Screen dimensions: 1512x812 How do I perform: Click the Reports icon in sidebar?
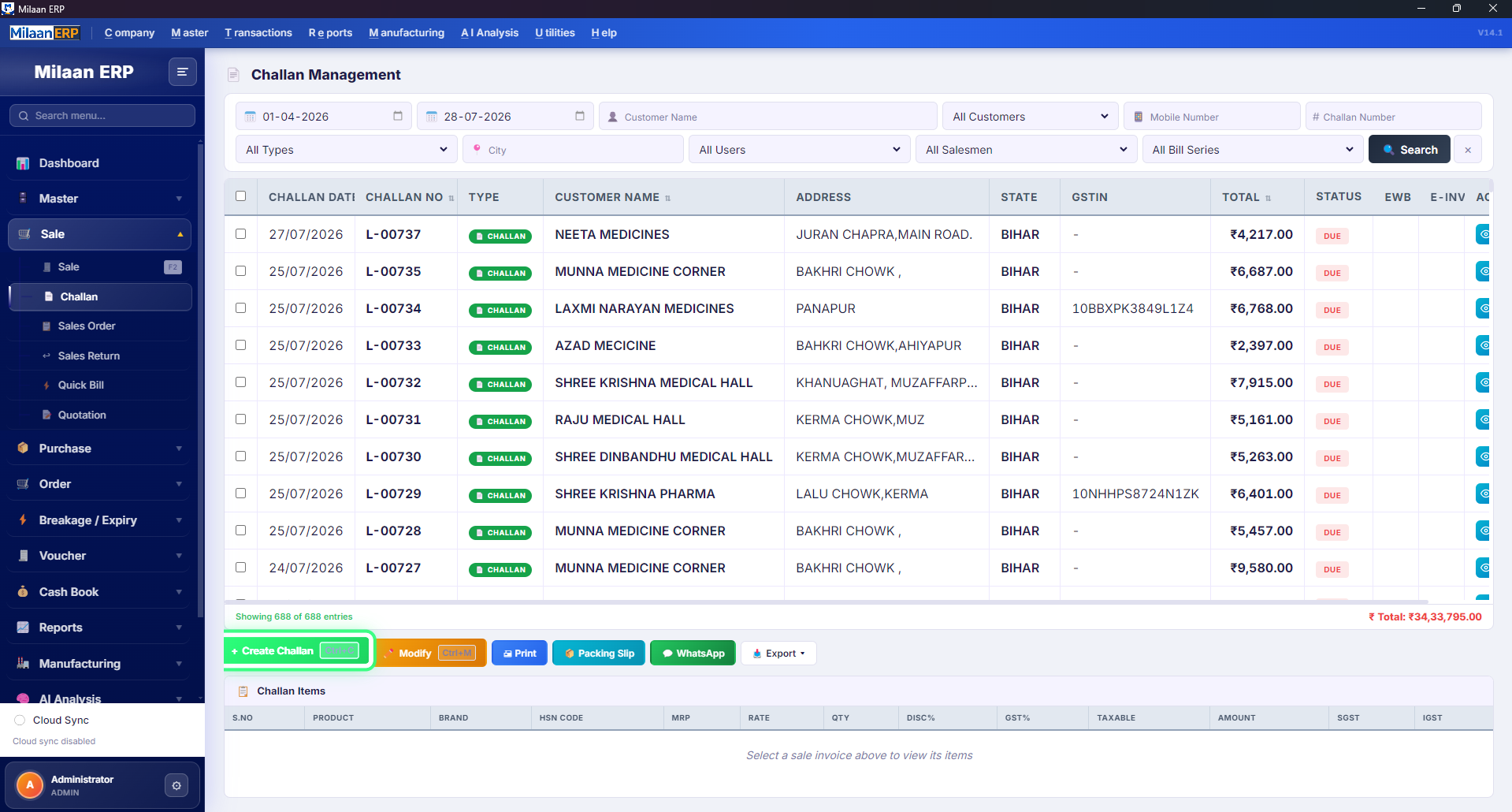23,628
